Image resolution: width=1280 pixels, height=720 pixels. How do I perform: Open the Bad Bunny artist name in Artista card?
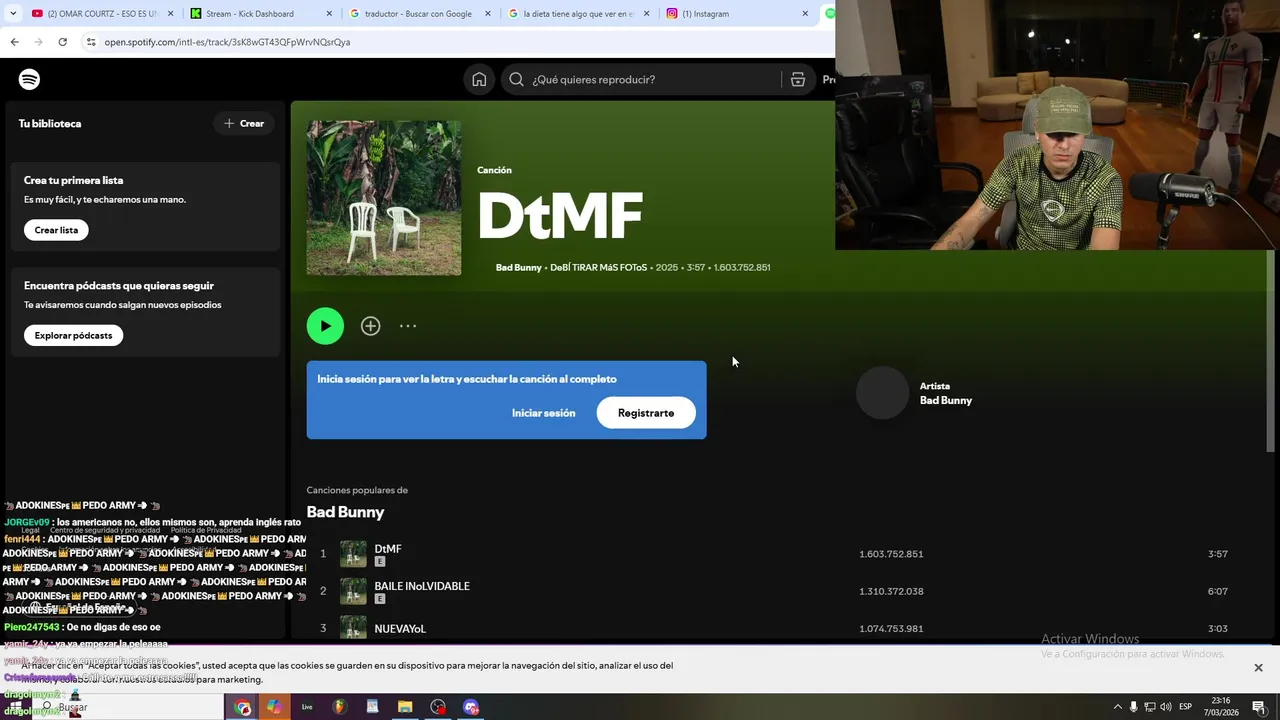tap(946, 401)
